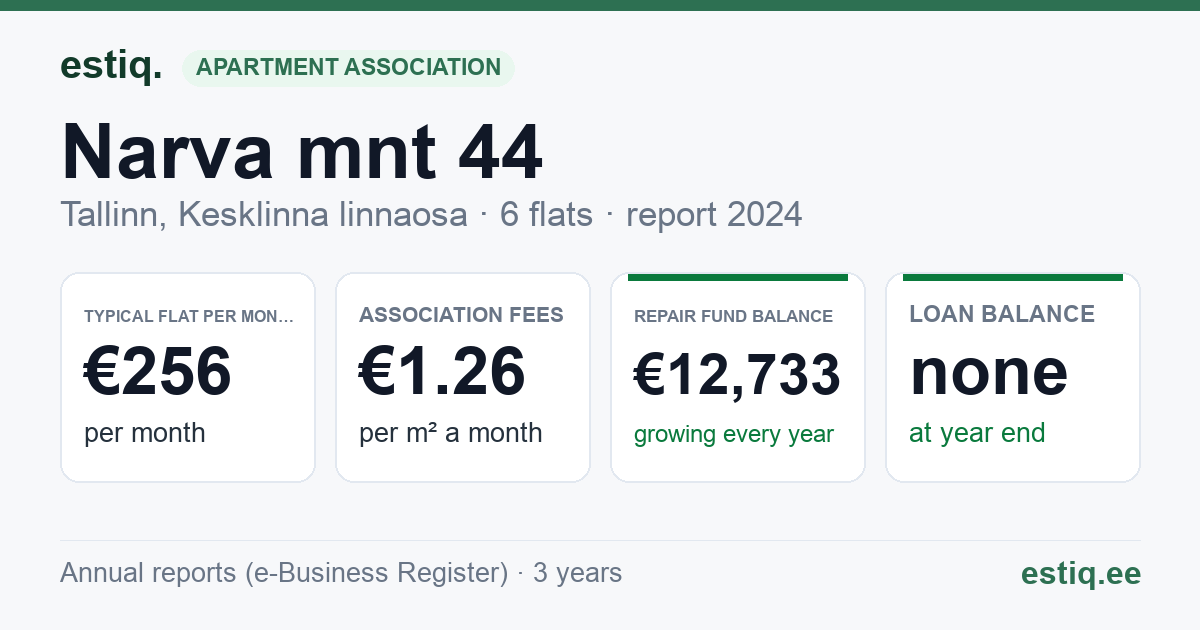The image size is (1200, 630).
Task: Click the 'growing every year' text
Action: (x=734, y=435)
